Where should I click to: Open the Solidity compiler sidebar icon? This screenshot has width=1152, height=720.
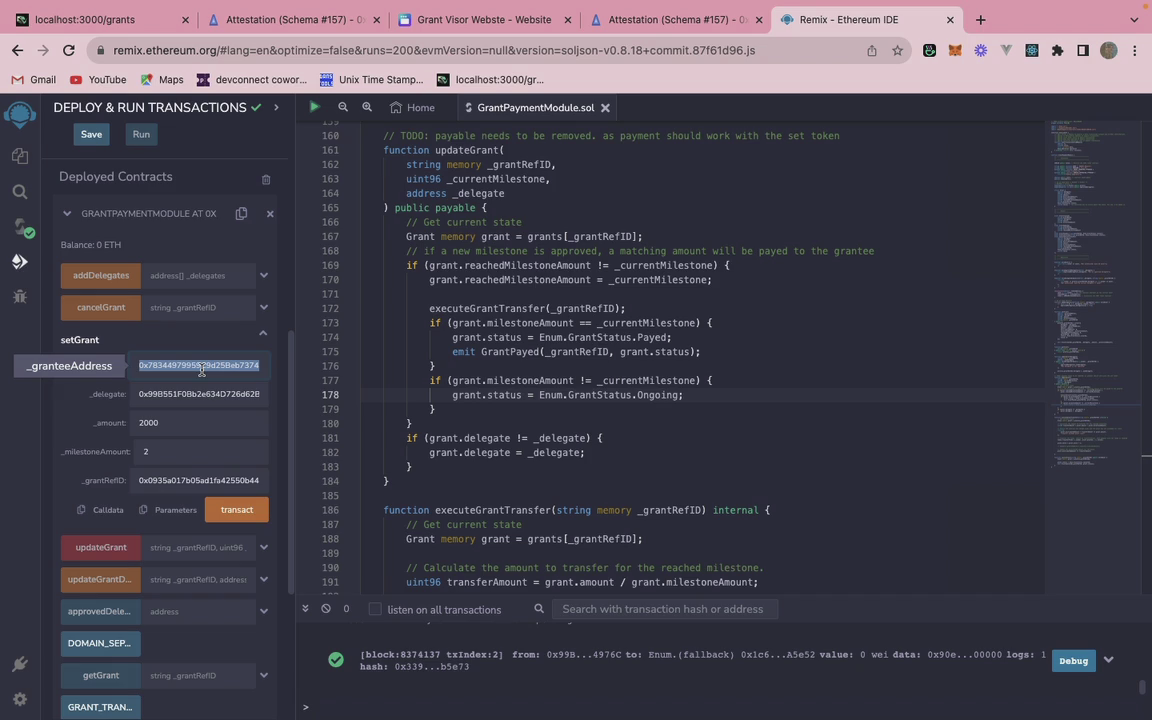[x=22, y=227]
